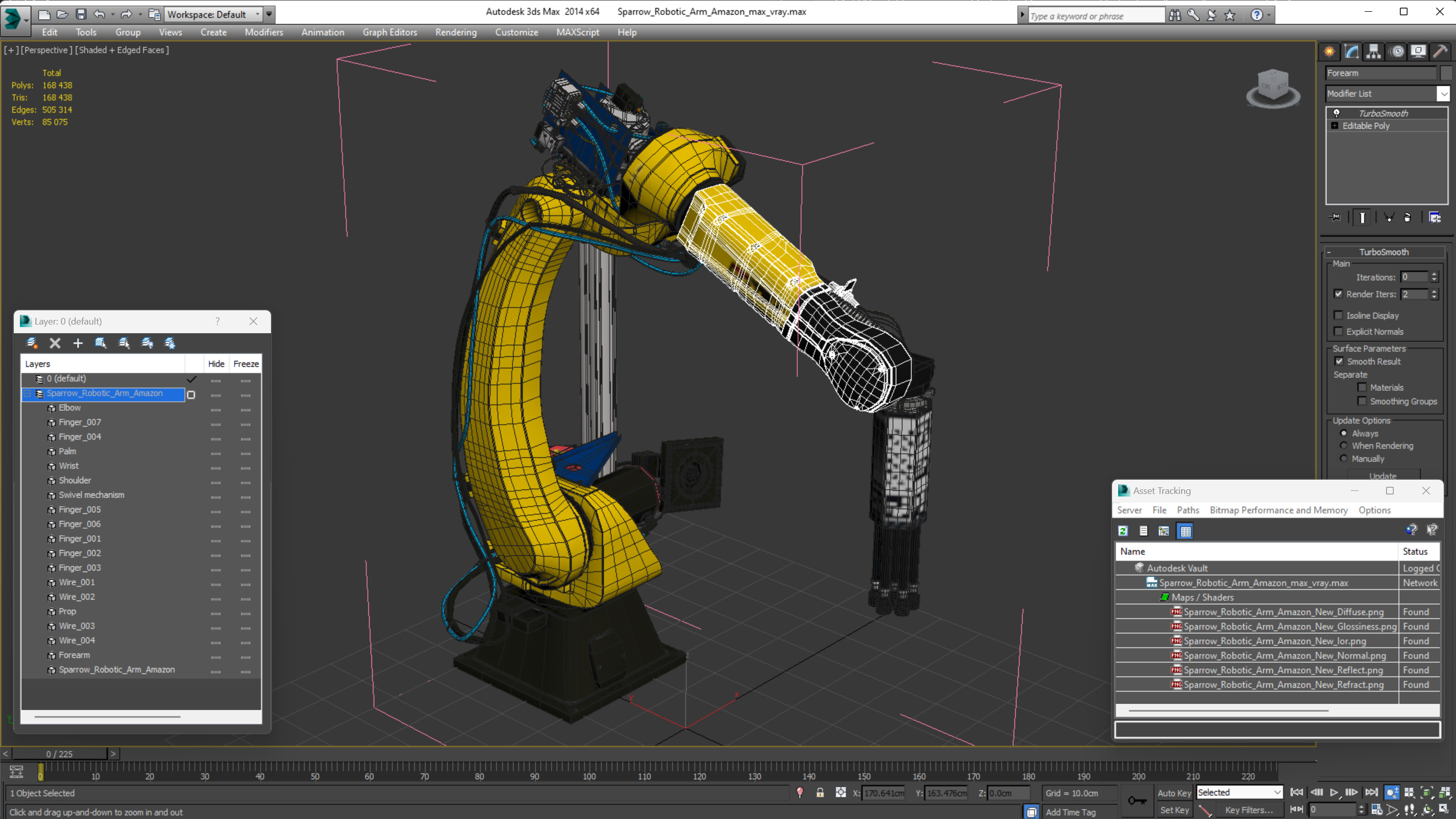
Task: Click the Open File folder icon
Action: coord(62,14)
